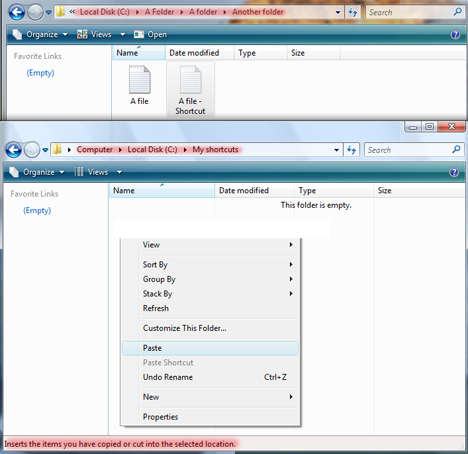Click the Open button in the top toolbar
Image resolution: width=468 pixels, height=454 pixels.
click(150, 34)
